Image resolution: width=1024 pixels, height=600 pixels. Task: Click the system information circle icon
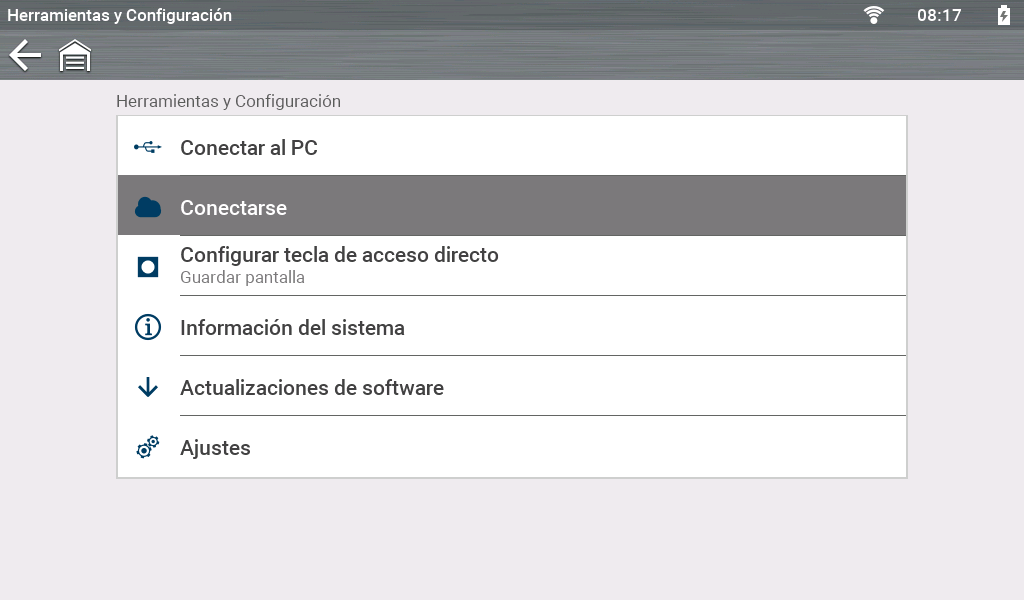point(148,327)
